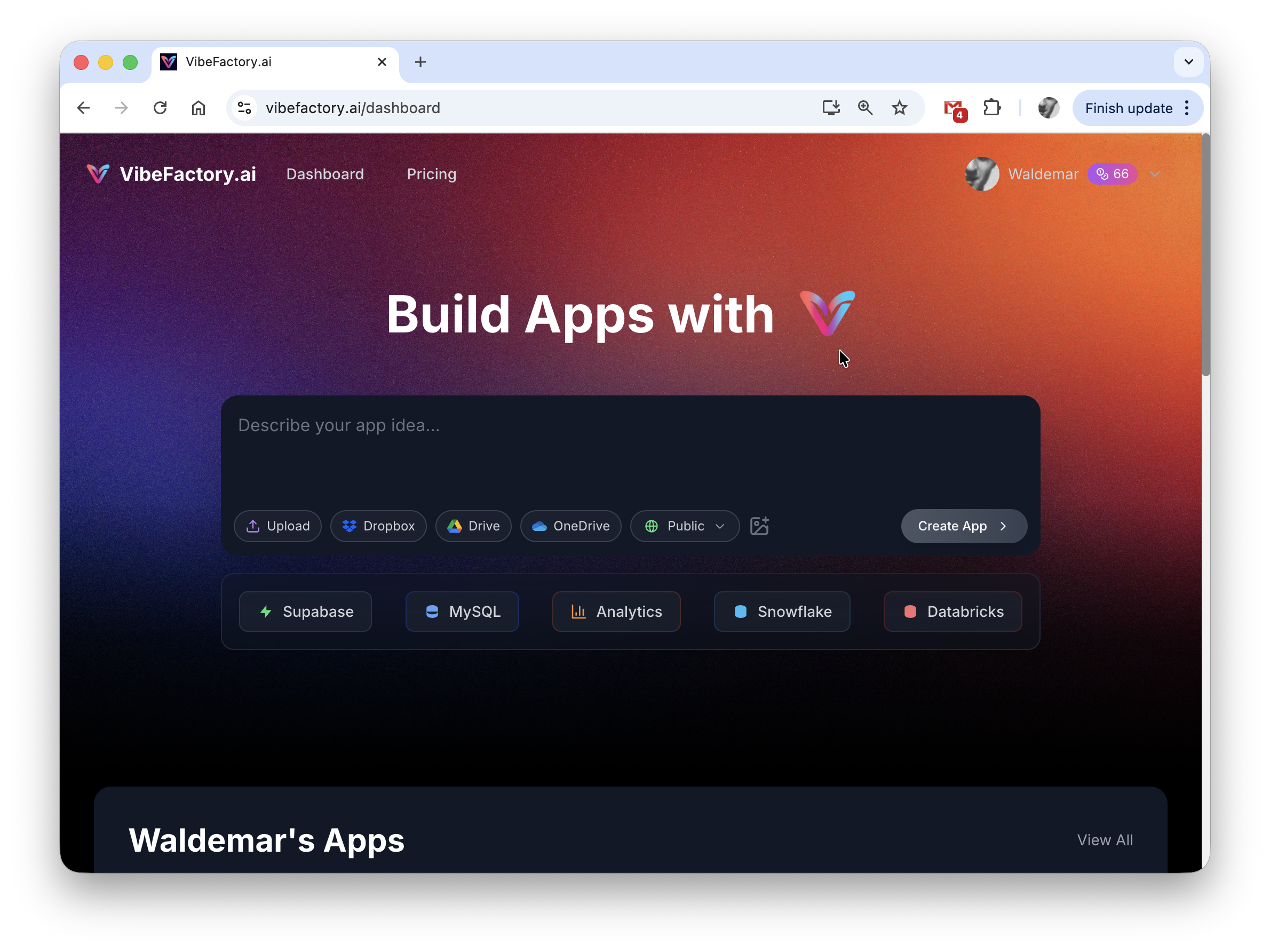The image size is (1270, 952).
Task: Reload the current page
Action: click(x=160, y=107)
